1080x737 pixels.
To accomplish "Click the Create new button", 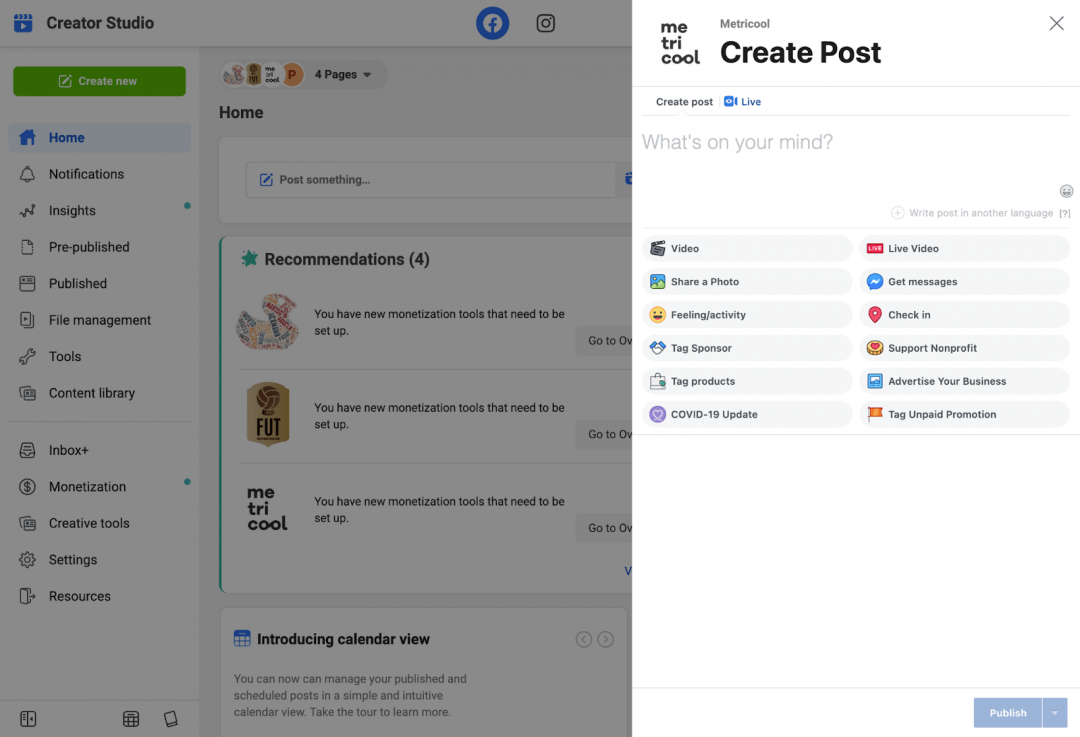I will (x=99, y=81).
